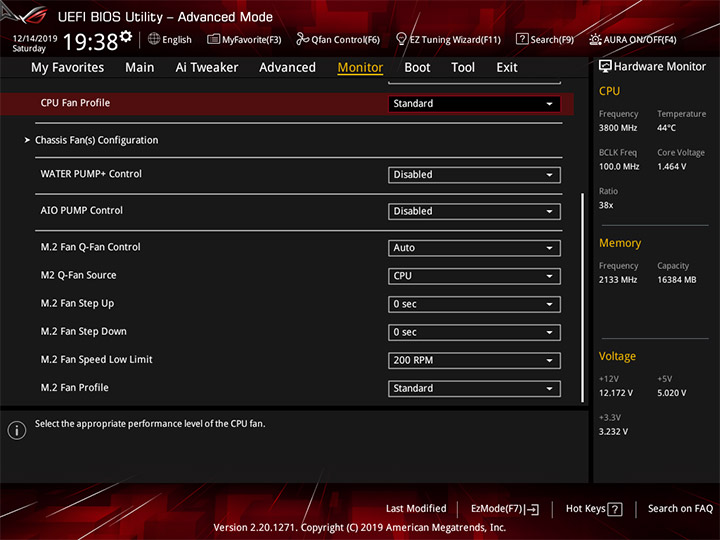Launch EZ Tuning Wizard(F11) bulb icon
Image resolution: width=720 pixels, height=540 pixels.
[401, 39]
